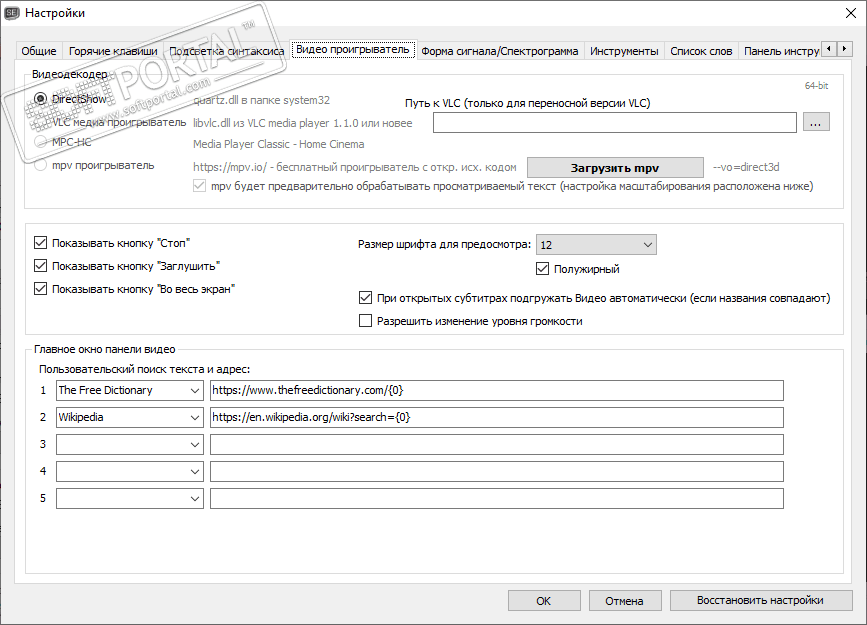Click Восстановить настройки button
Image resolution: width=867 pixels, height=625 pixels.
(x=761, y=601)
